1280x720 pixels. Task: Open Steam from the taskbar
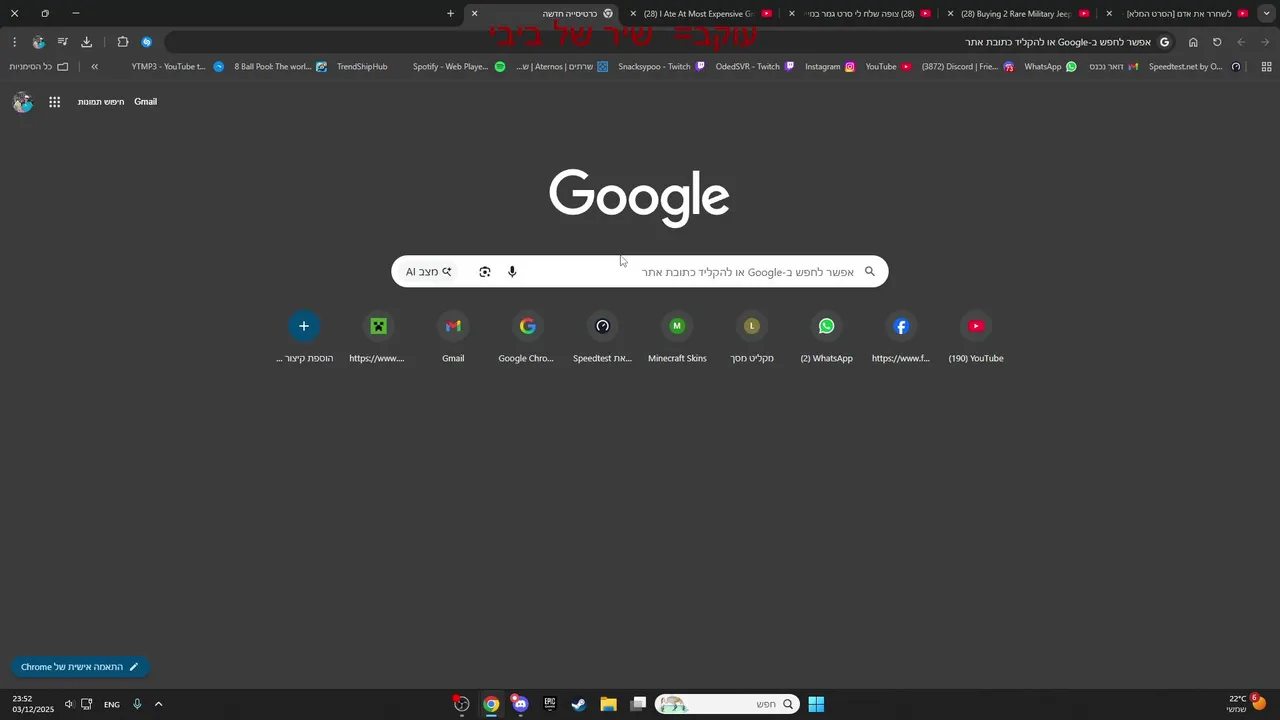[578, 704]
